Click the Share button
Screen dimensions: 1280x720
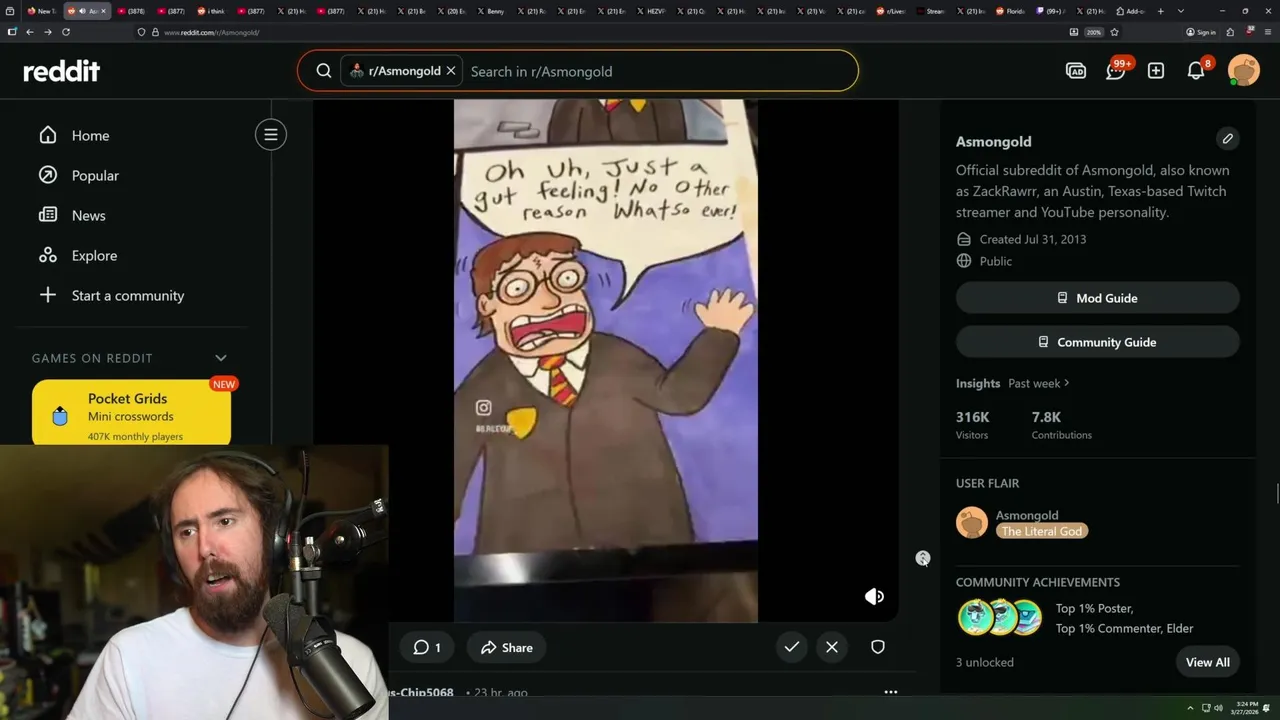pos(506,647)
